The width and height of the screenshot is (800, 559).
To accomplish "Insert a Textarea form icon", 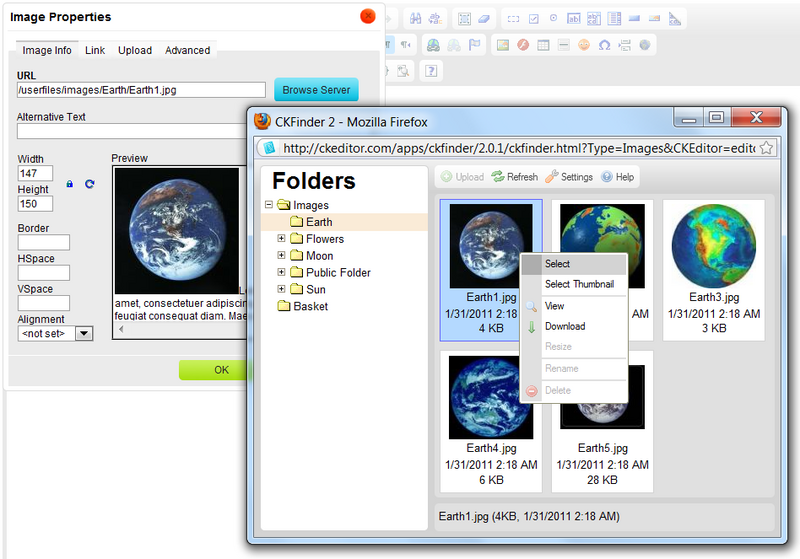I will (x=594, y=19).
